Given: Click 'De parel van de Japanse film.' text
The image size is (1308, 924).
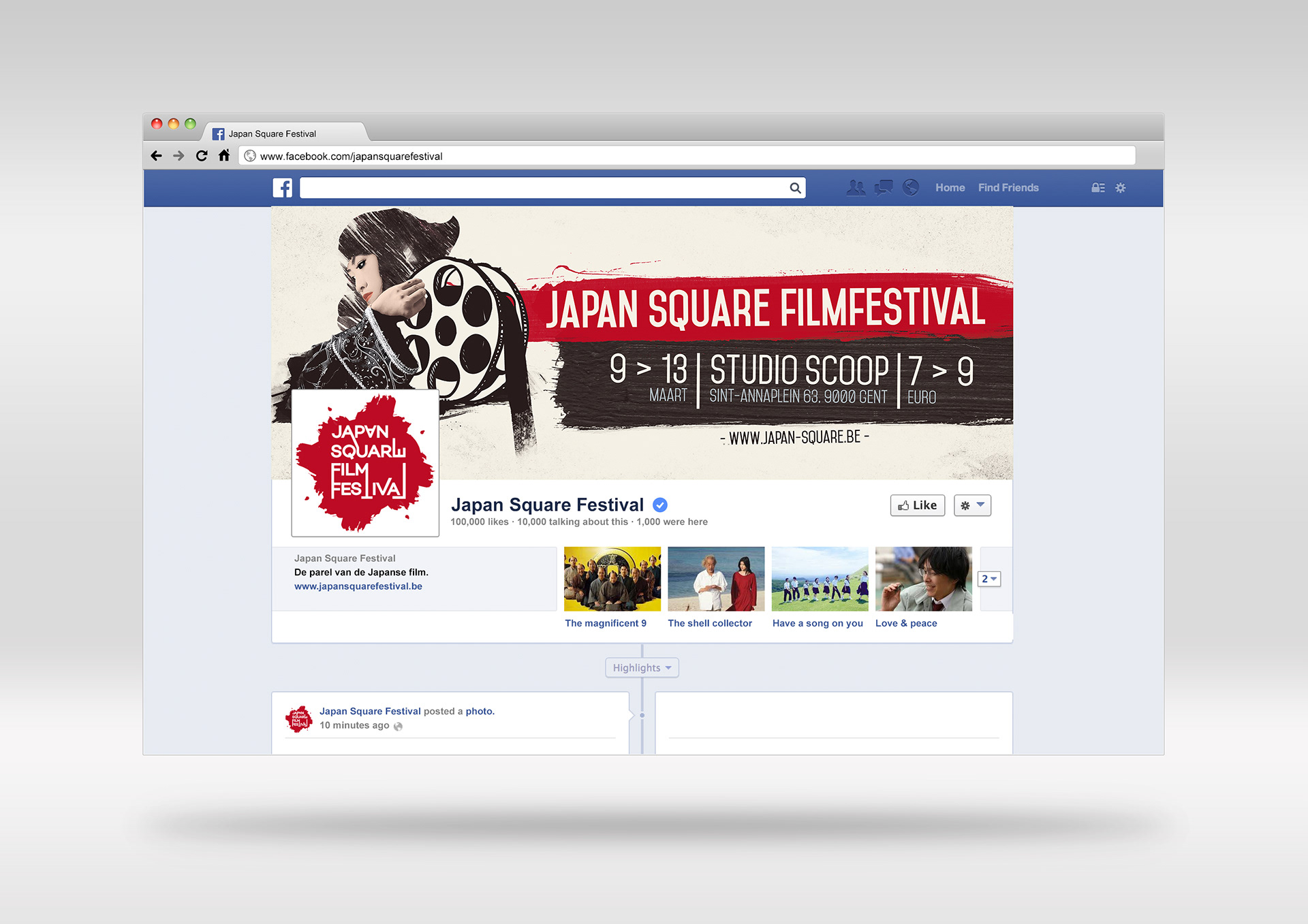Looking at the screenshot, I should 361,573.
